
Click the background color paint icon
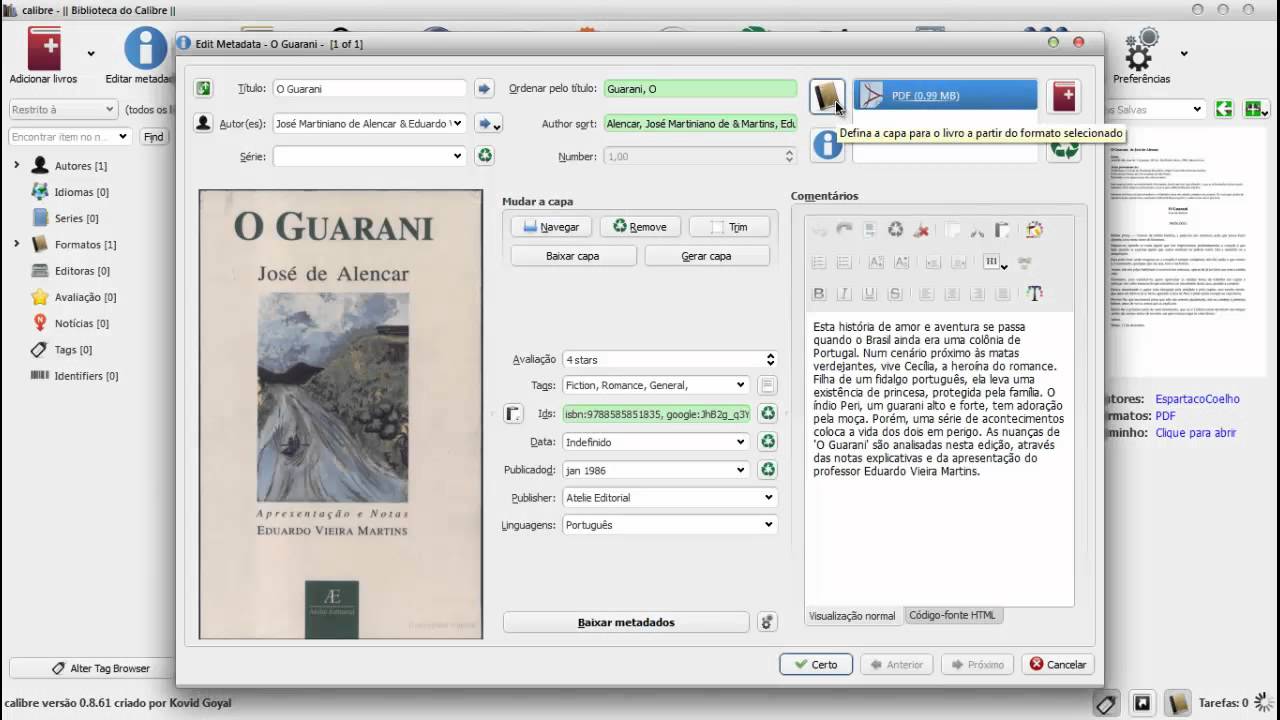pyautogui.click(x=1034, y=230)
